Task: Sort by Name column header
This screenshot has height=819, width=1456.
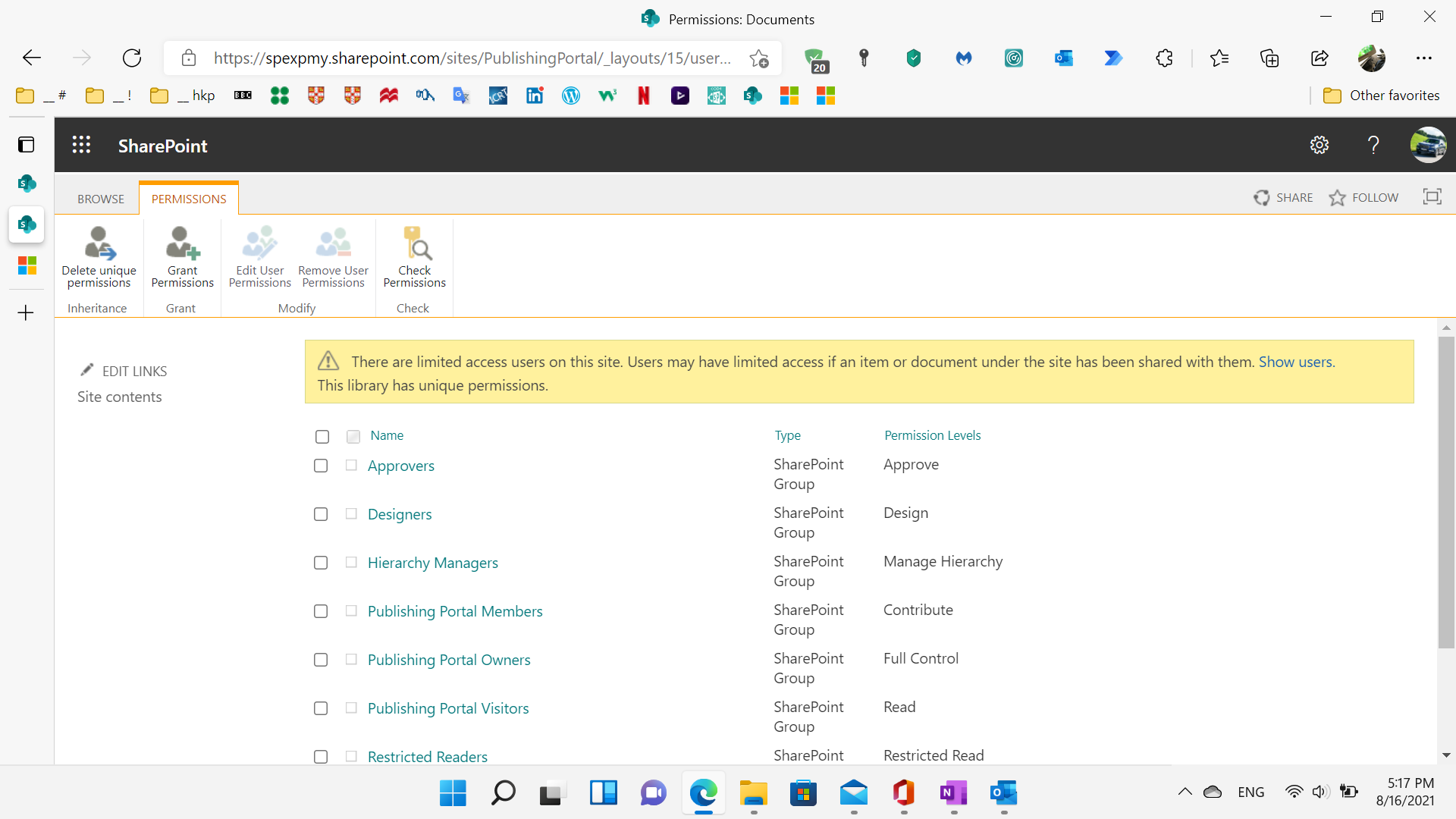Action: coord(387,435)
